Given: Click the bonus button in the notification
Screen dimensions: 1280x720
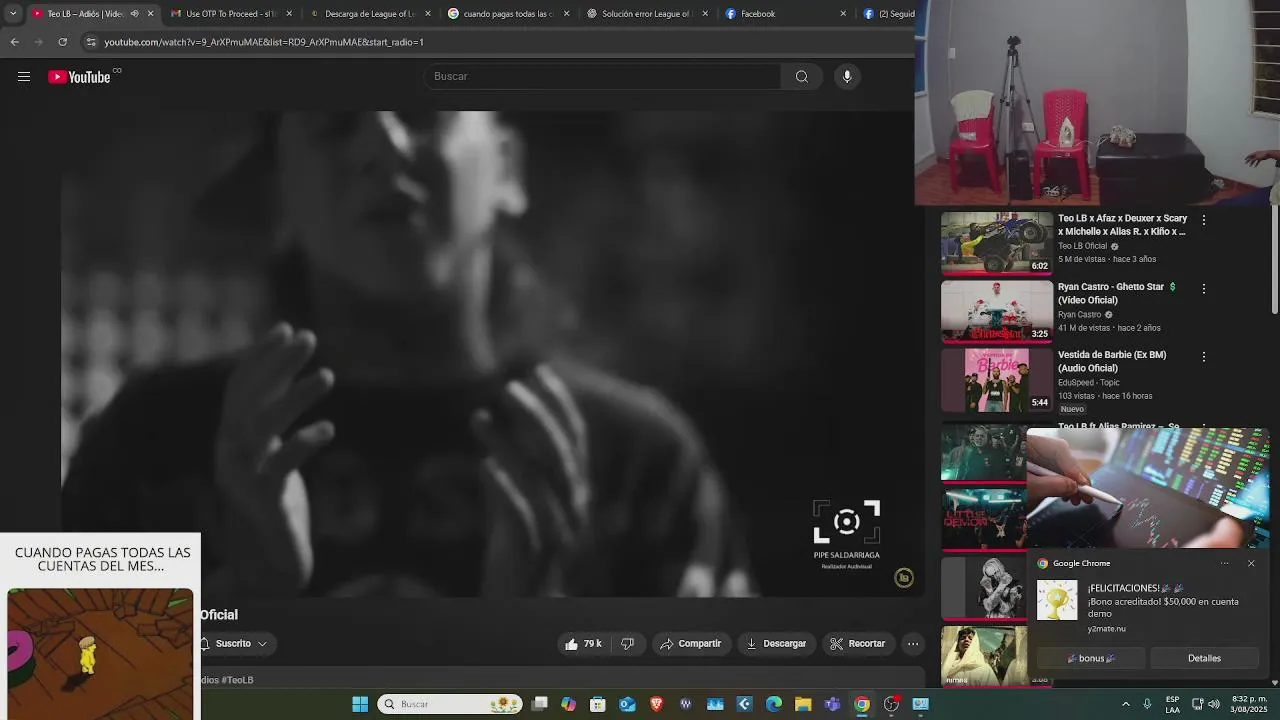Looking at the screenshot, I should pyautogui.click(x=1090, y=658).
